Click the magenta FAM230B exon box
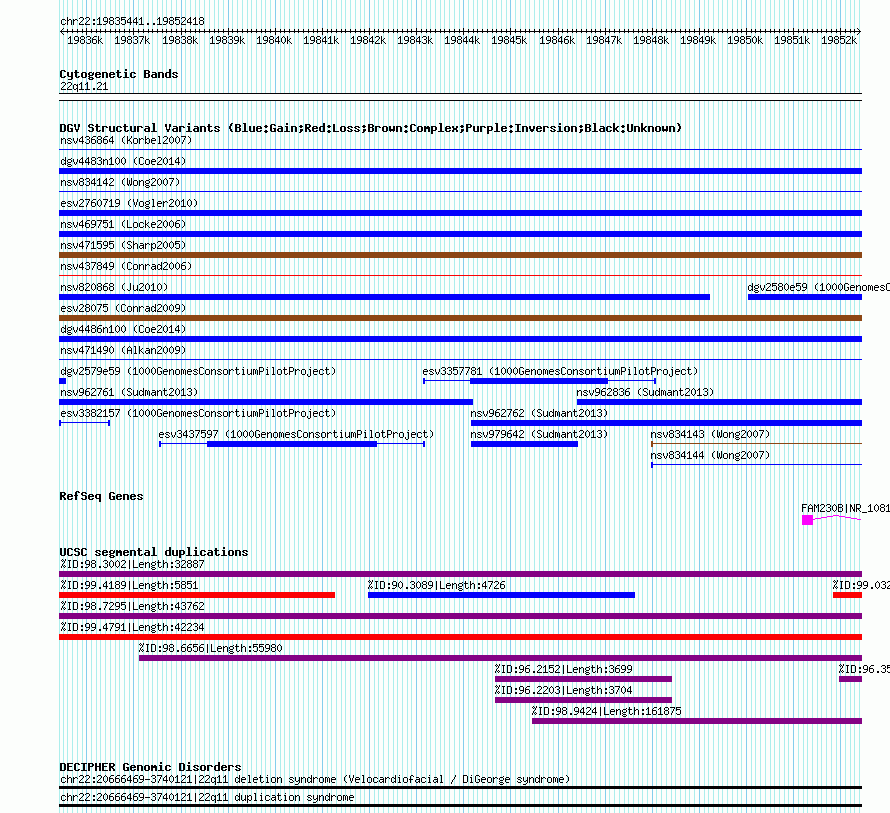The height and width of the screenshot is (813, 890). [x=807, y=520]
